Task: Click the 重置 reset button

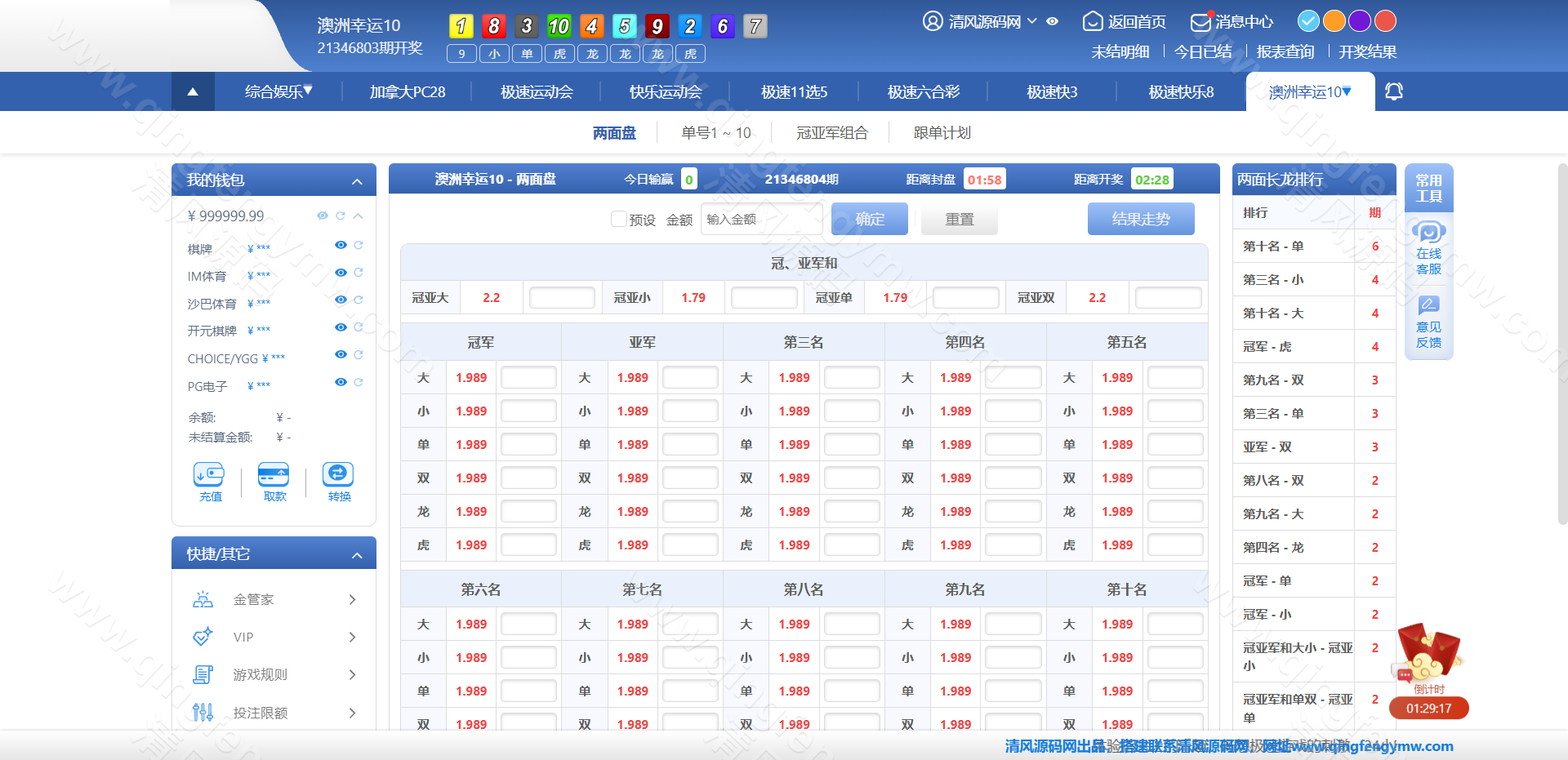Action: [960, 219]
